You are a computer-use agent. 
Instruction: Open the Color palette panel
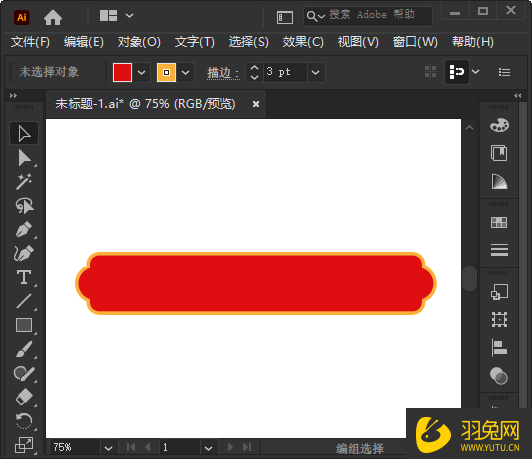click(499, 126)
